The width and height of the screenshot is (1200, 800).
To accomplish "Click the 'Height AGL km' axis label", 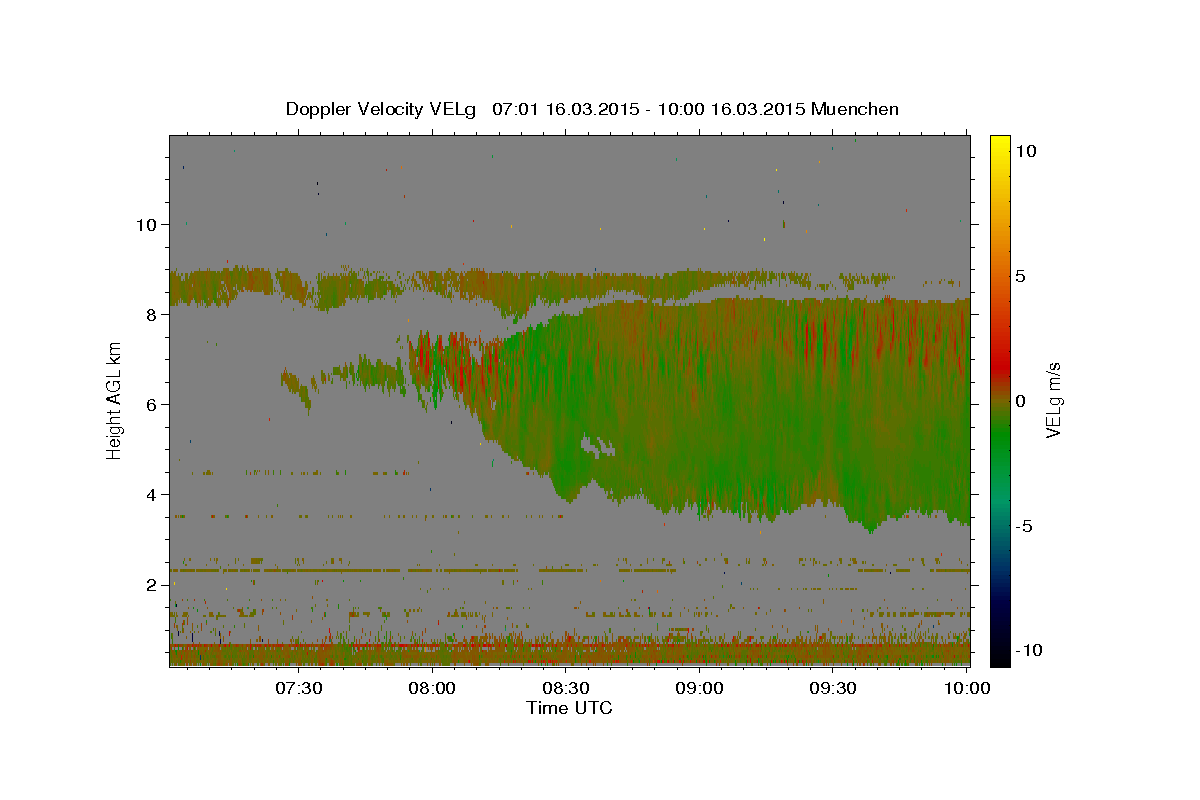I will coord(114,402).
